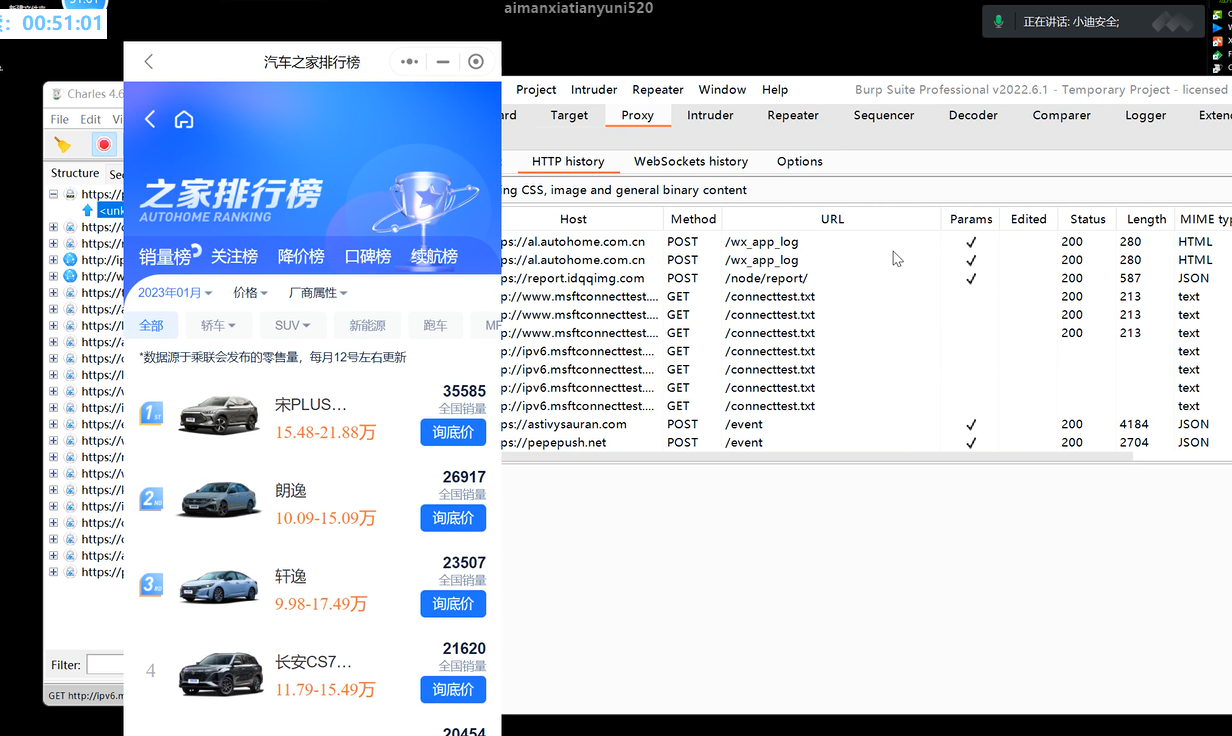Viewport: 1232px width, 736px height.
Task: Open the Intruder menu in Burp menu bar
Action: pos(594,90)
